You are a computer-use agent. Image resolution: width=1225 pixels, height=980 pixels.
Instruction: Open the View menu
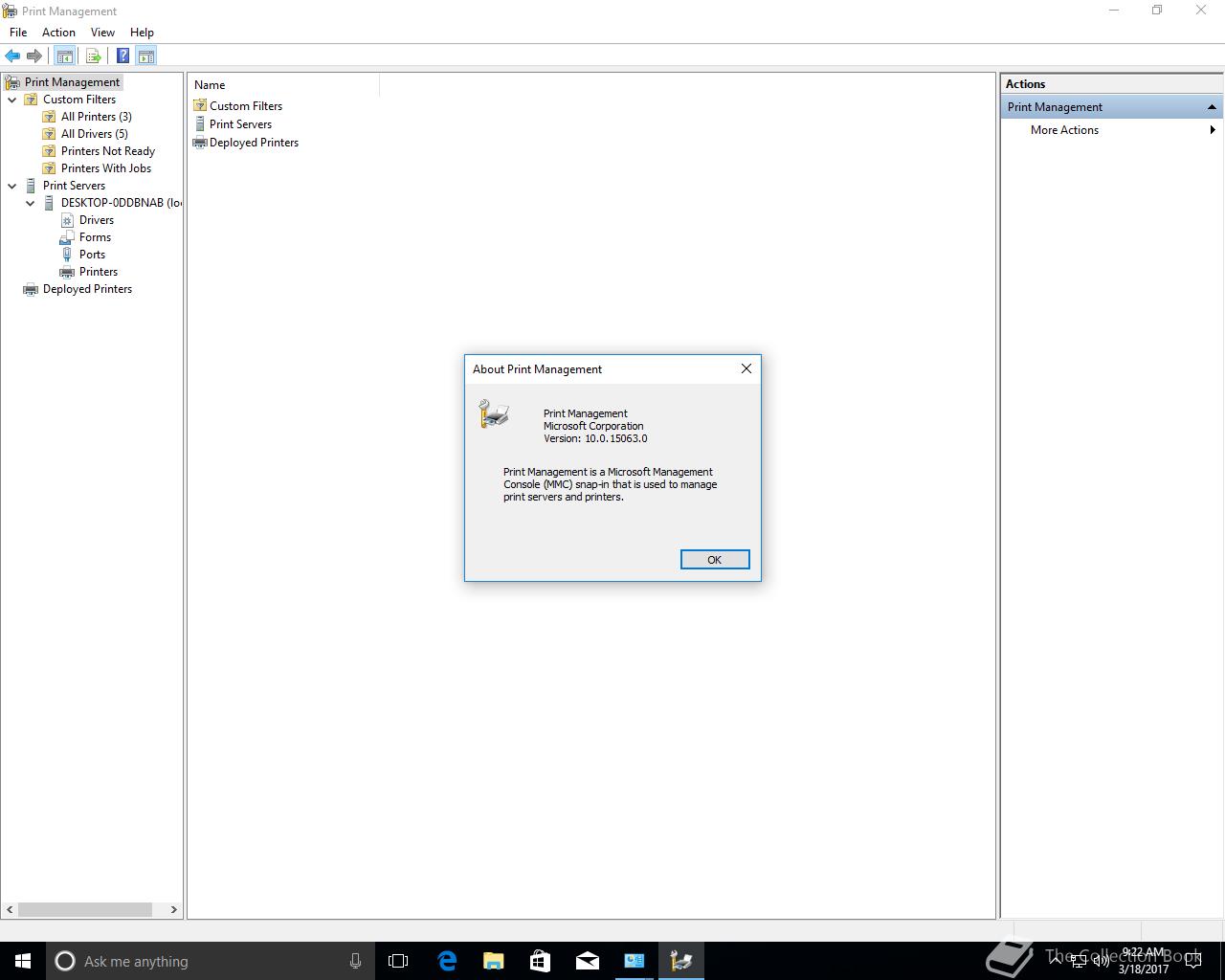pos(102,33)
